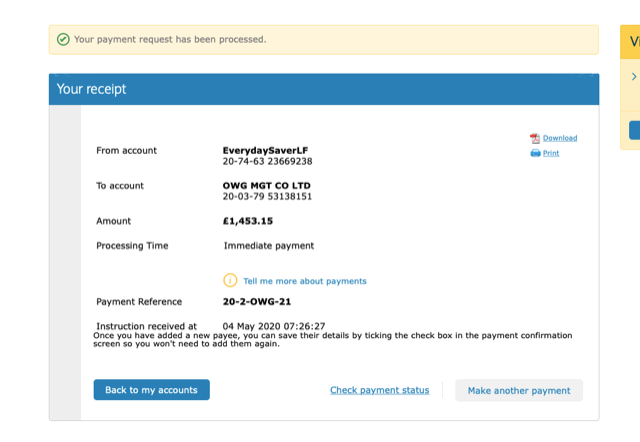Click the timestamp 04 May 2020 07:26:27
The height and width of the screenshot is (442, 640).
point(274,326)
